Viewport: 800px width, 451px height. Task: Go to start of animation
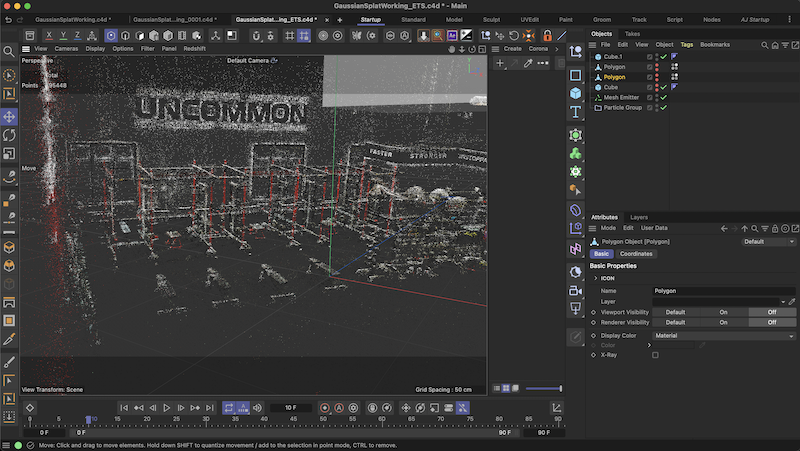point(124,408)
